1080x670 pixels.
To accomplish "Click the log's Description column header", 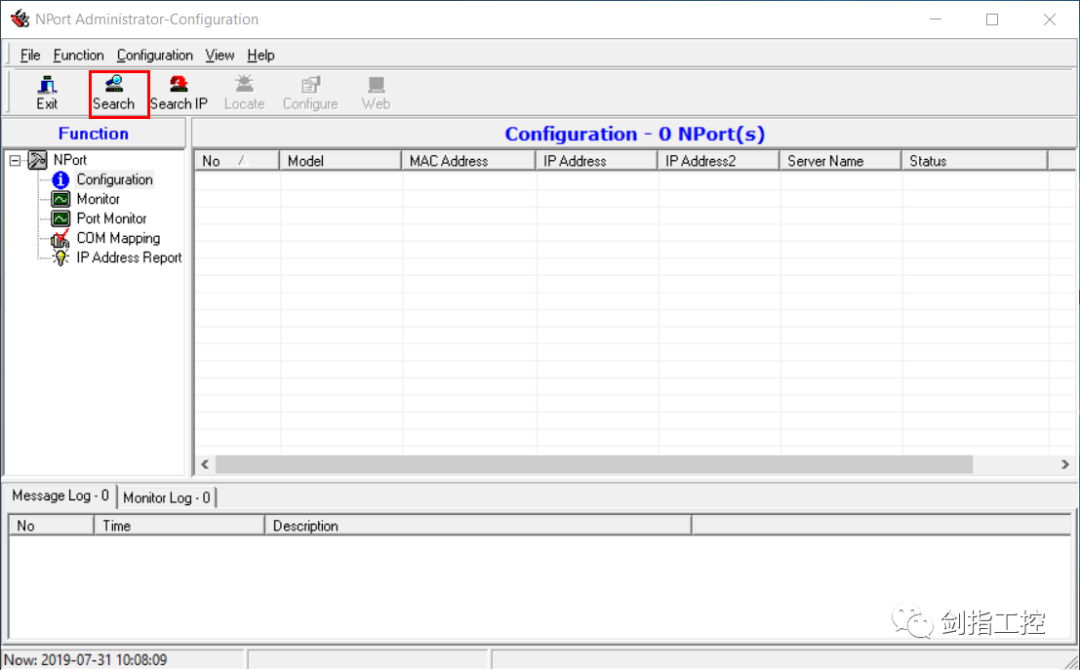I will (478, 525).
